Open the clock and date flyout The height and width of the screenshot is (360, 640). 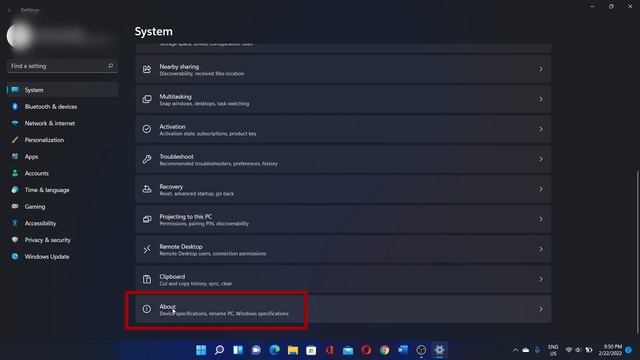(x=610, y=350)
